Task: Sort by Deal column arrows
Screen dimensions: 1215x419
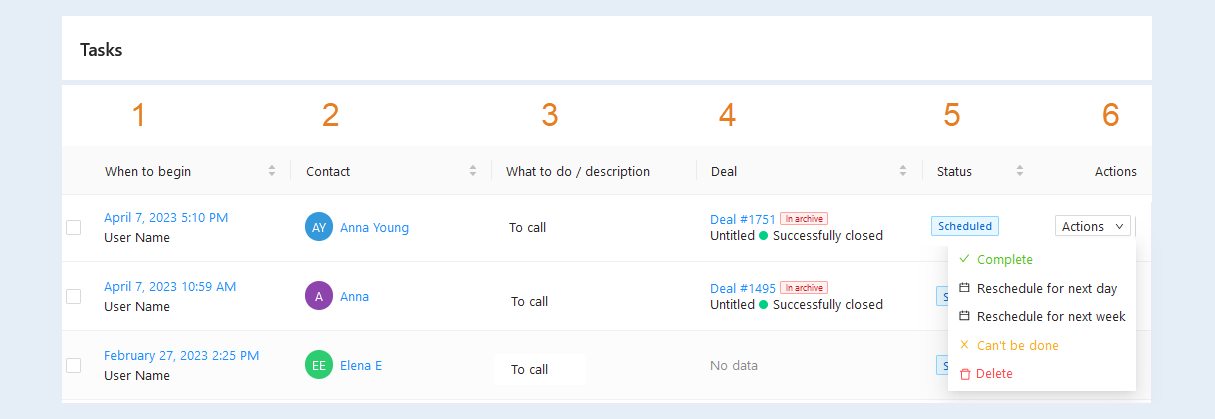Action: 903,171
